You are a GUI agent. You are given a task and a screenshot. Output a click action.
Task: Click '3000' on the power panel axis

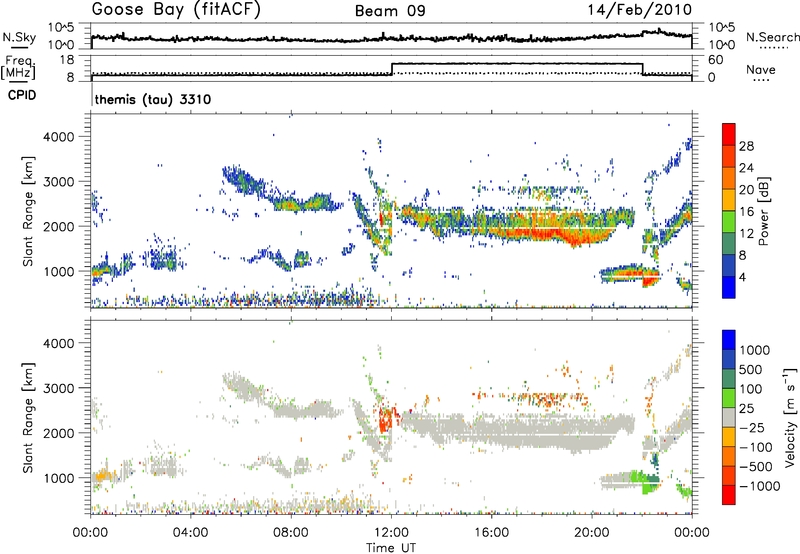pos(59,182)
